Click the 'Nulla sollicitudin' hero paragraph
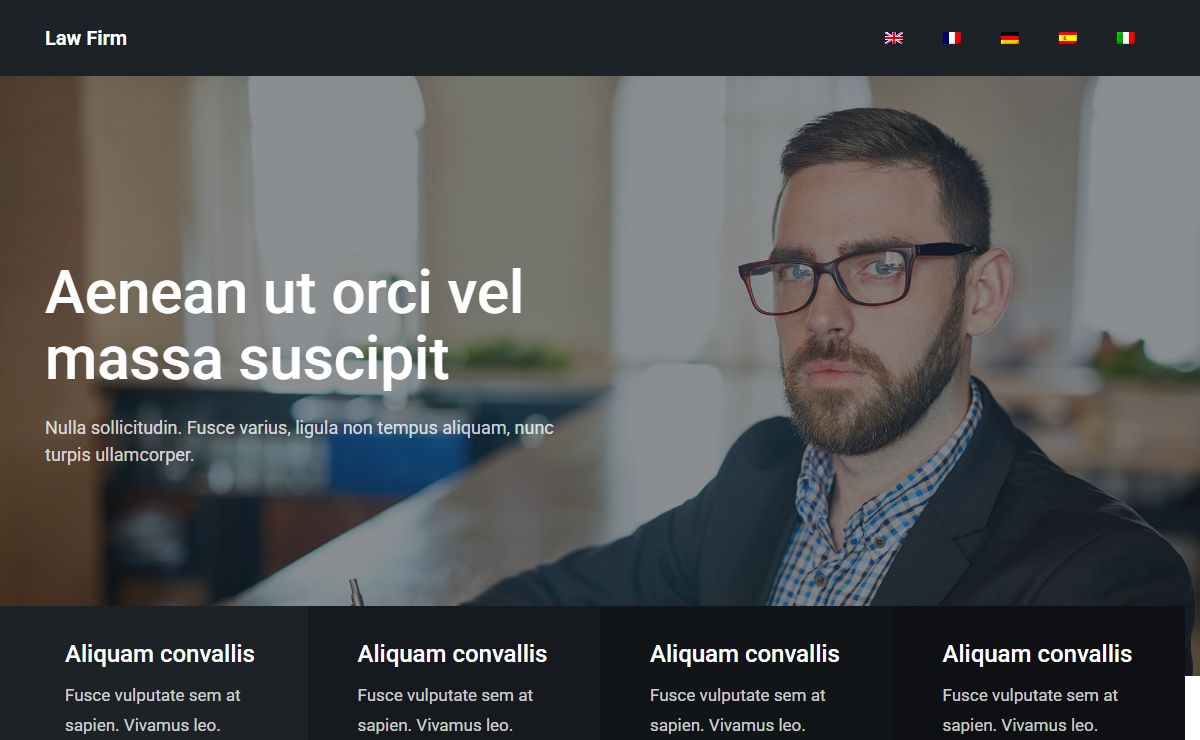The width and height of the screenshot is (1200, 740). pos(300,441)
